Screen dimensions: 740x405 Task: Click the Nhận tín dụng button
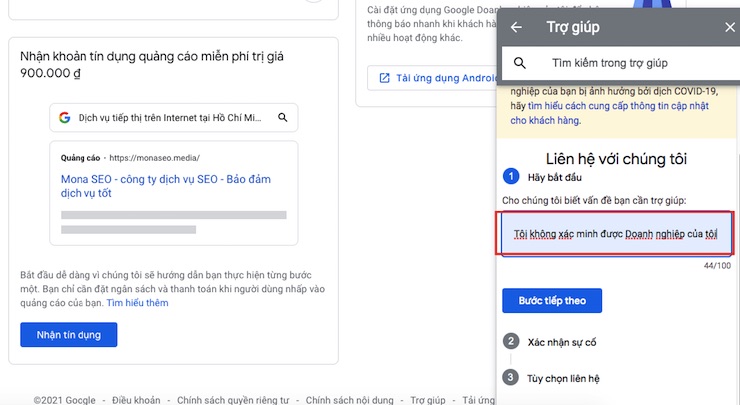point(68,335)
